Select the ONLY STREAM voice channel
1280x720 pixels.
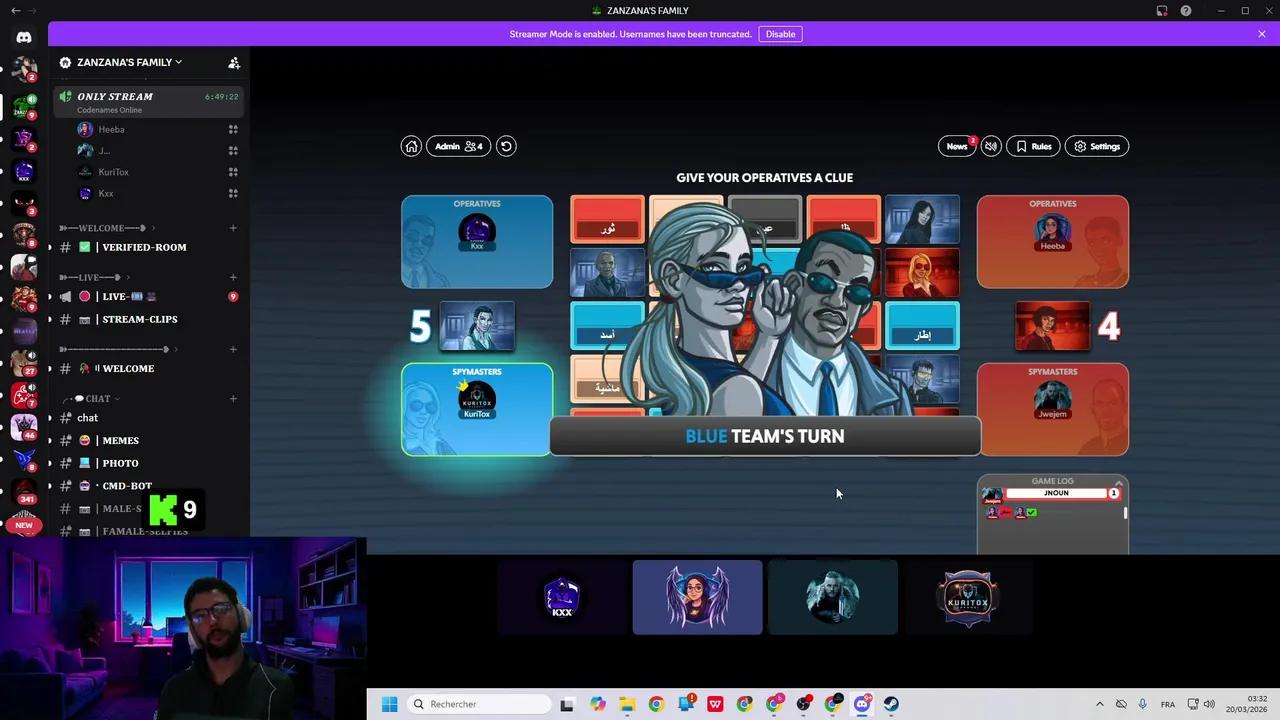(147, 102)
